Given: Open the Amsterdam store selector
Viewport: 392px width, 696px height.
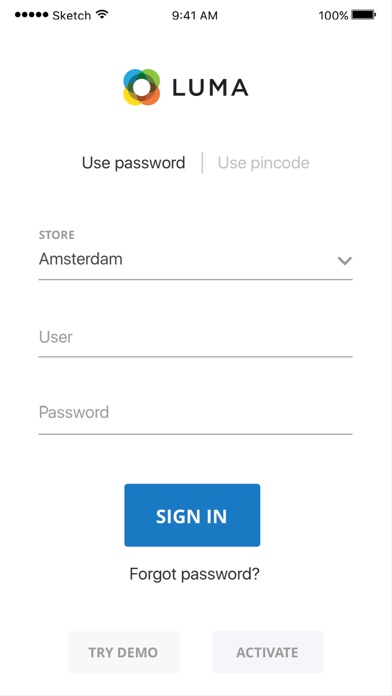Looking at the screenshot, I should point(195,260).
